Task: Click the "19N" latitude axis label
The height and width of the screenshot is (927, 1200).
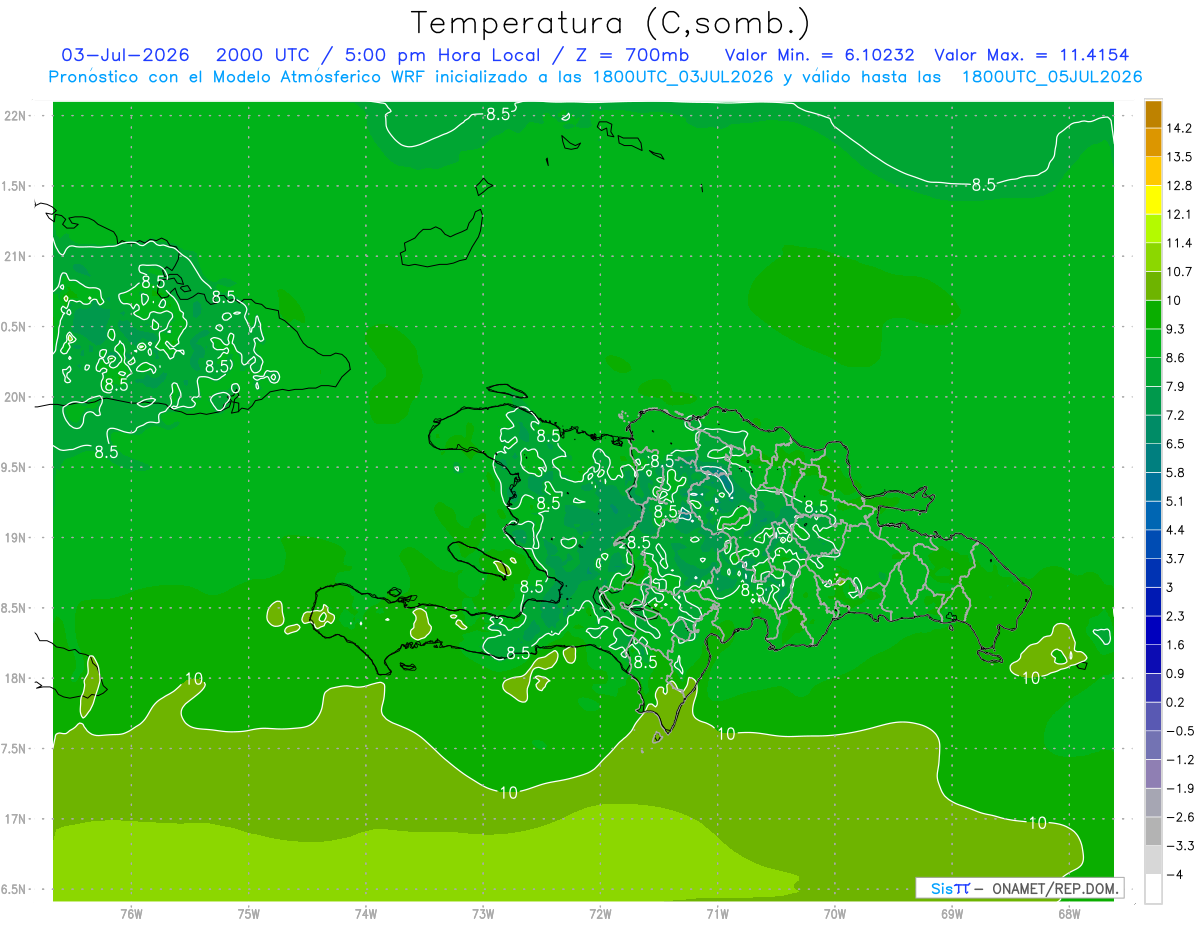Action: click(17, 537)
